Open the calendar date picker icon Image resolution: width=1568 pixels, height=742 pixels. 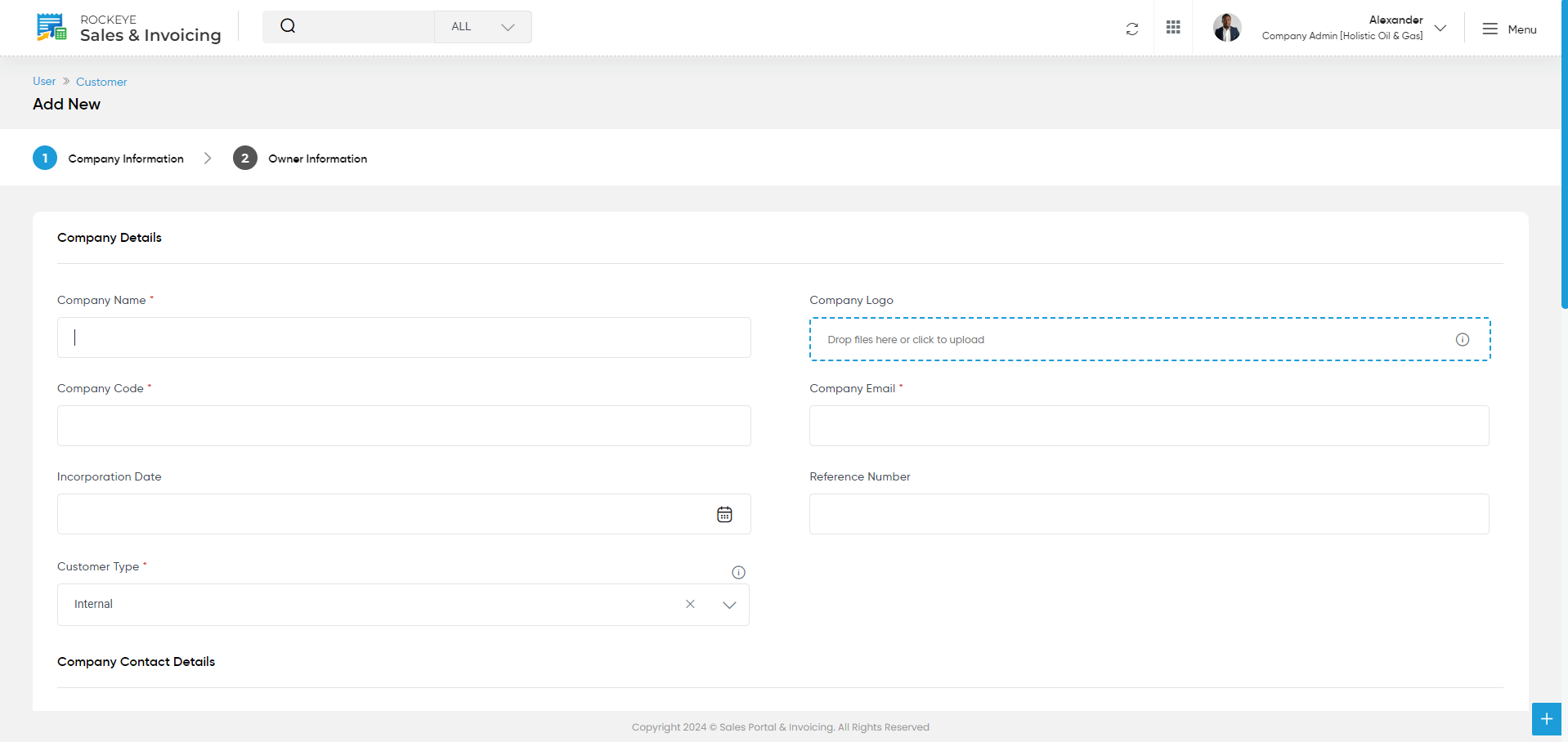[x=724, y=514]
